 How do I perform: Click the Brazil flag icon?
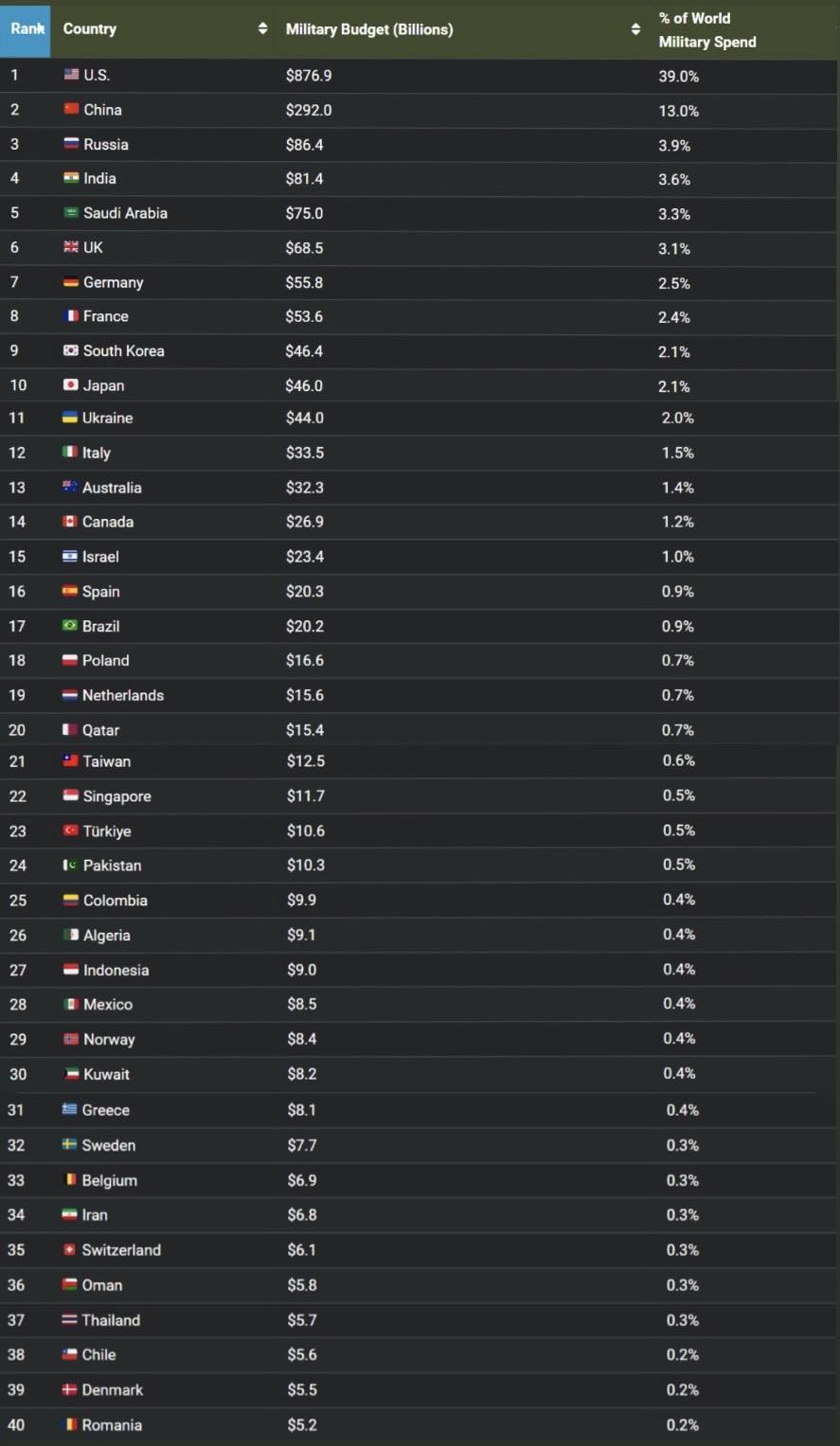(70, 626)
